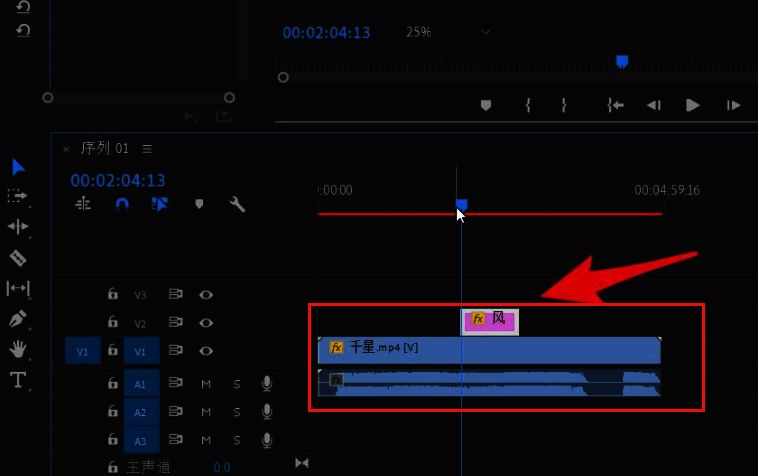Mute track A1
Image resolution: width=758 pixels, height=476 pixels.
(x=206, y=384)
